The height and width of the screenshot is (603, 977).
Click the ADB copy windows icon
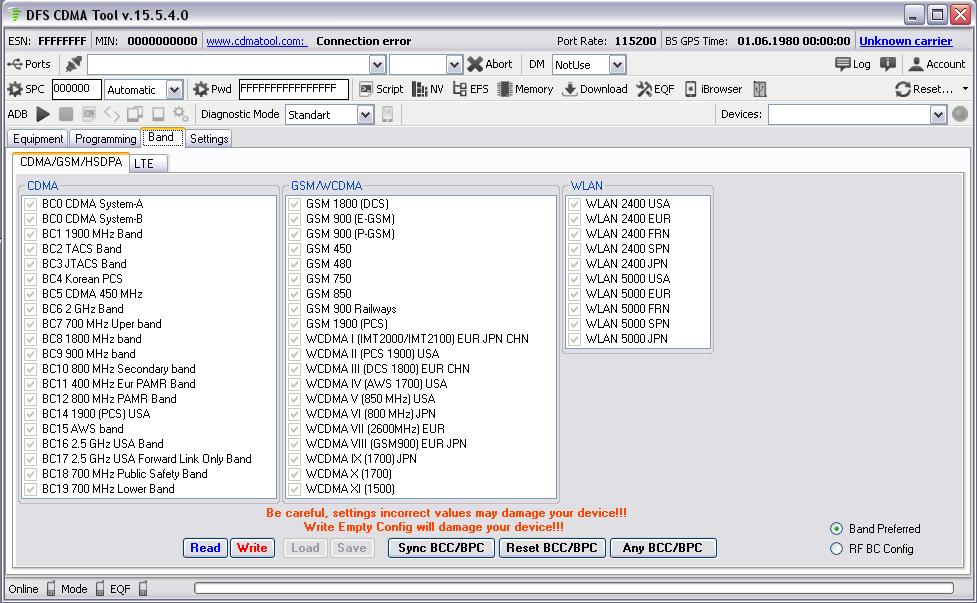(x=135, y=114)
